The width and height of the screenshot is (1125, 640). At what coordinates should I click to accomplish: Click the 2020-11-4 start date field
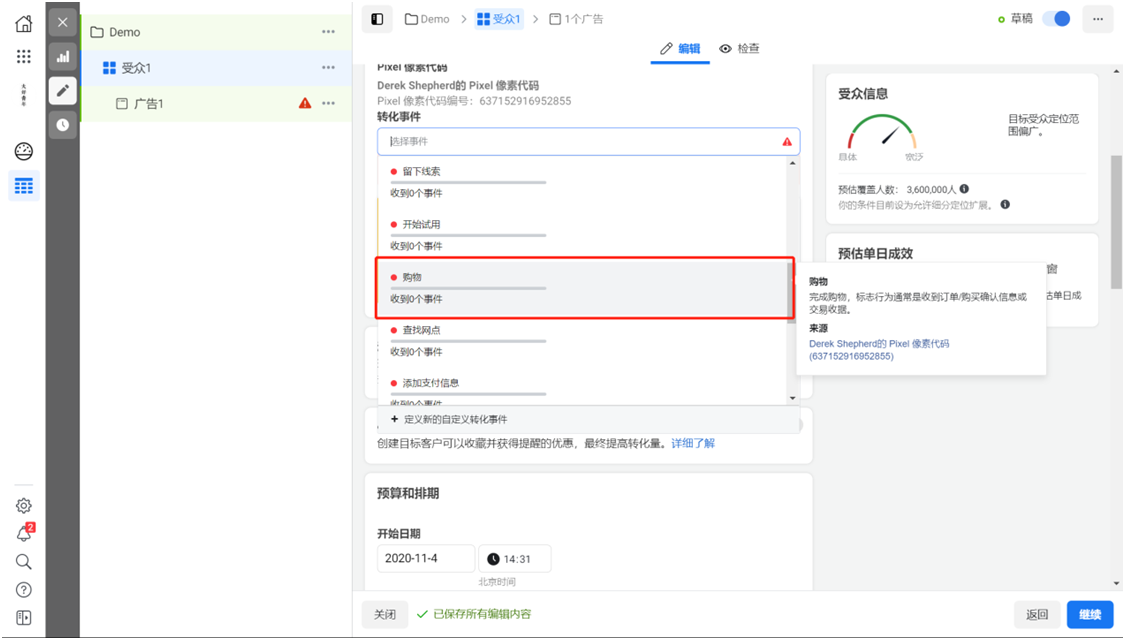pyautogui.click(x=425, y=558)
